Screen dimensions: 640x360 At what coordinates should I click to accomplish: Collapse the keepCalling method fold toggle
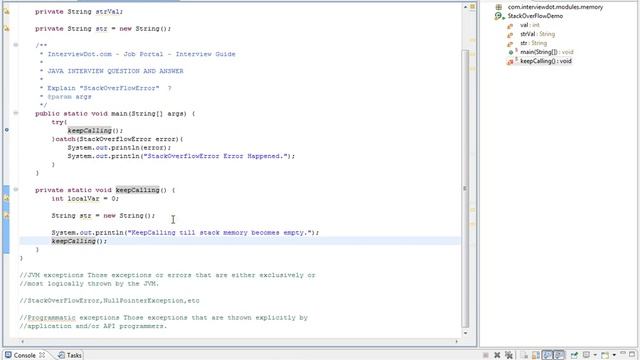coord(16,189)
